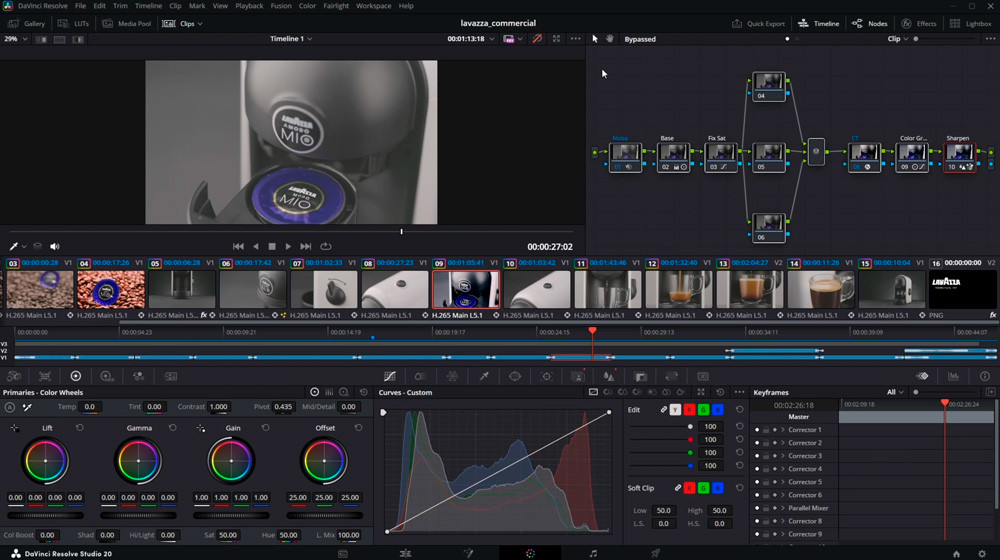Click the Quick Export button
Image resolution: width=1000 pixels, height=560 pixels.
click(x=758, y=24)
